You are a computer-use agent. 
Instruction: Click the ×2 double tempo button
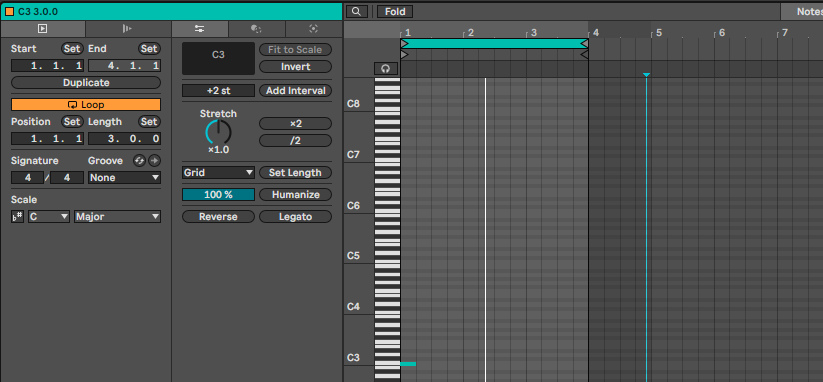(x=296, y=123)
